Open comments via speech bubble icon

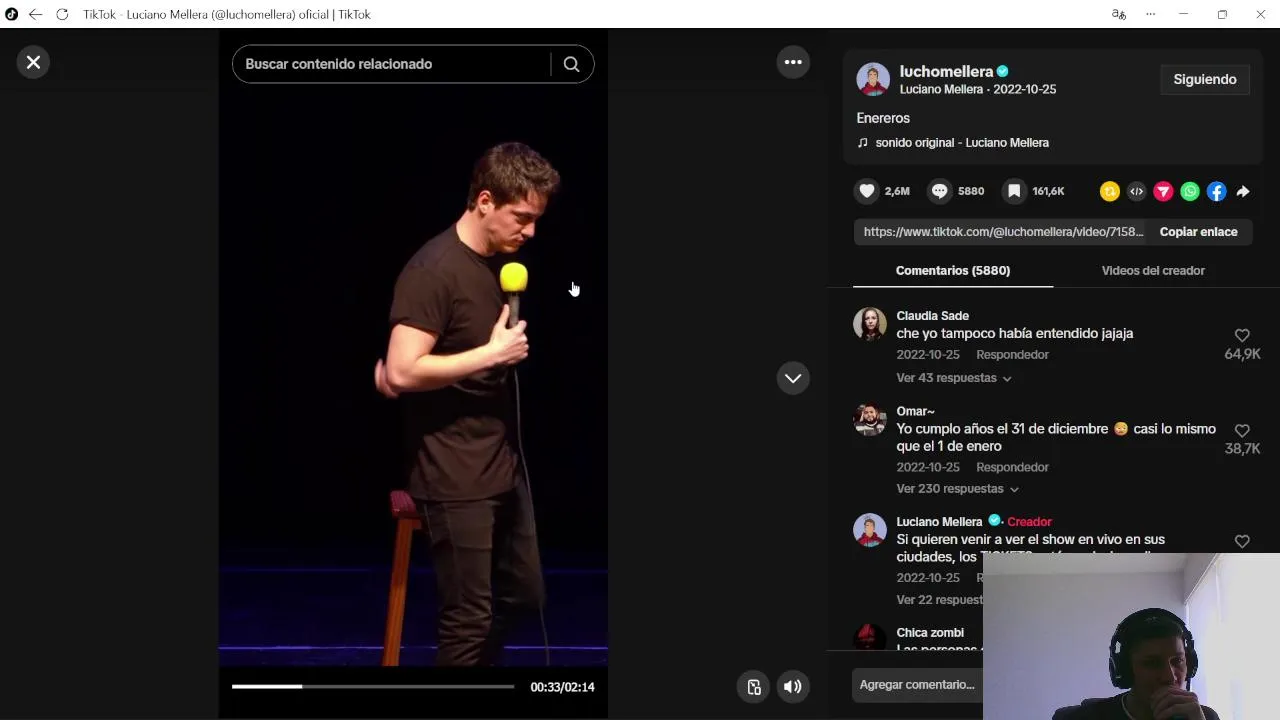point(940,191)
